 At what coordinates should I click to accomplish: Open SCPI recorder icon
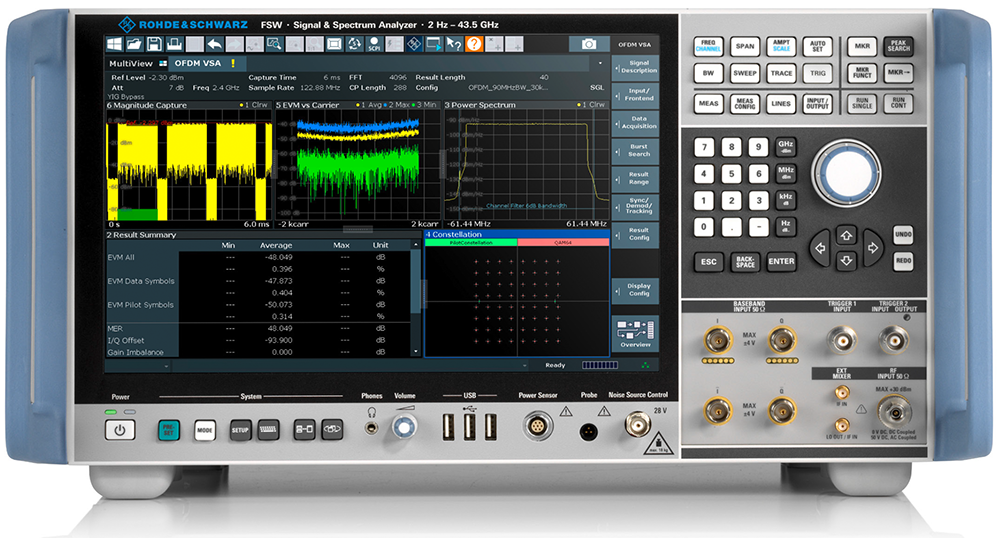(x=374, y=44)
